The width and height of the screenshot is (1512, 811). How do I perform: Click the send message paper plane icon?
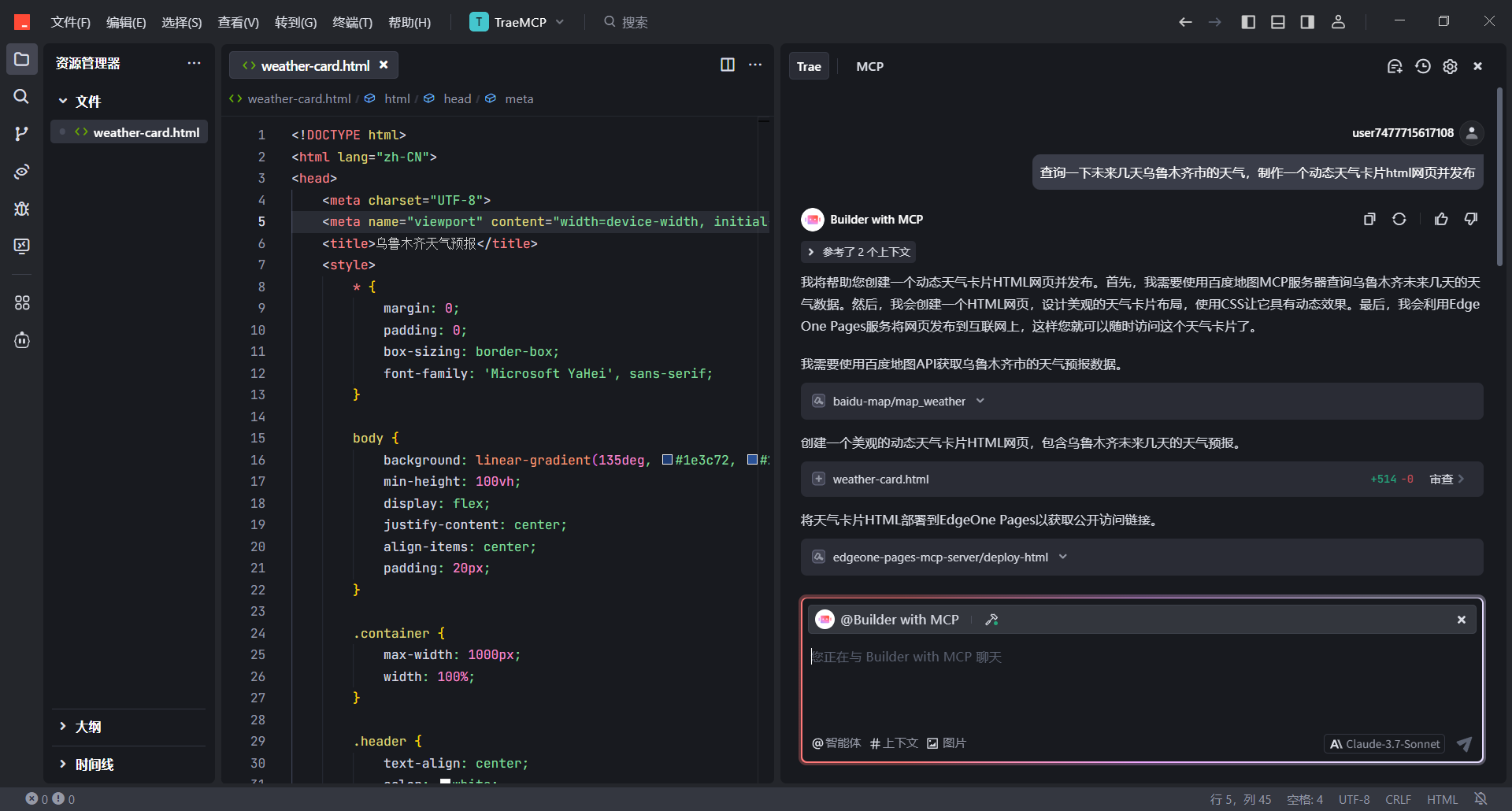(x=1464, y=744)
